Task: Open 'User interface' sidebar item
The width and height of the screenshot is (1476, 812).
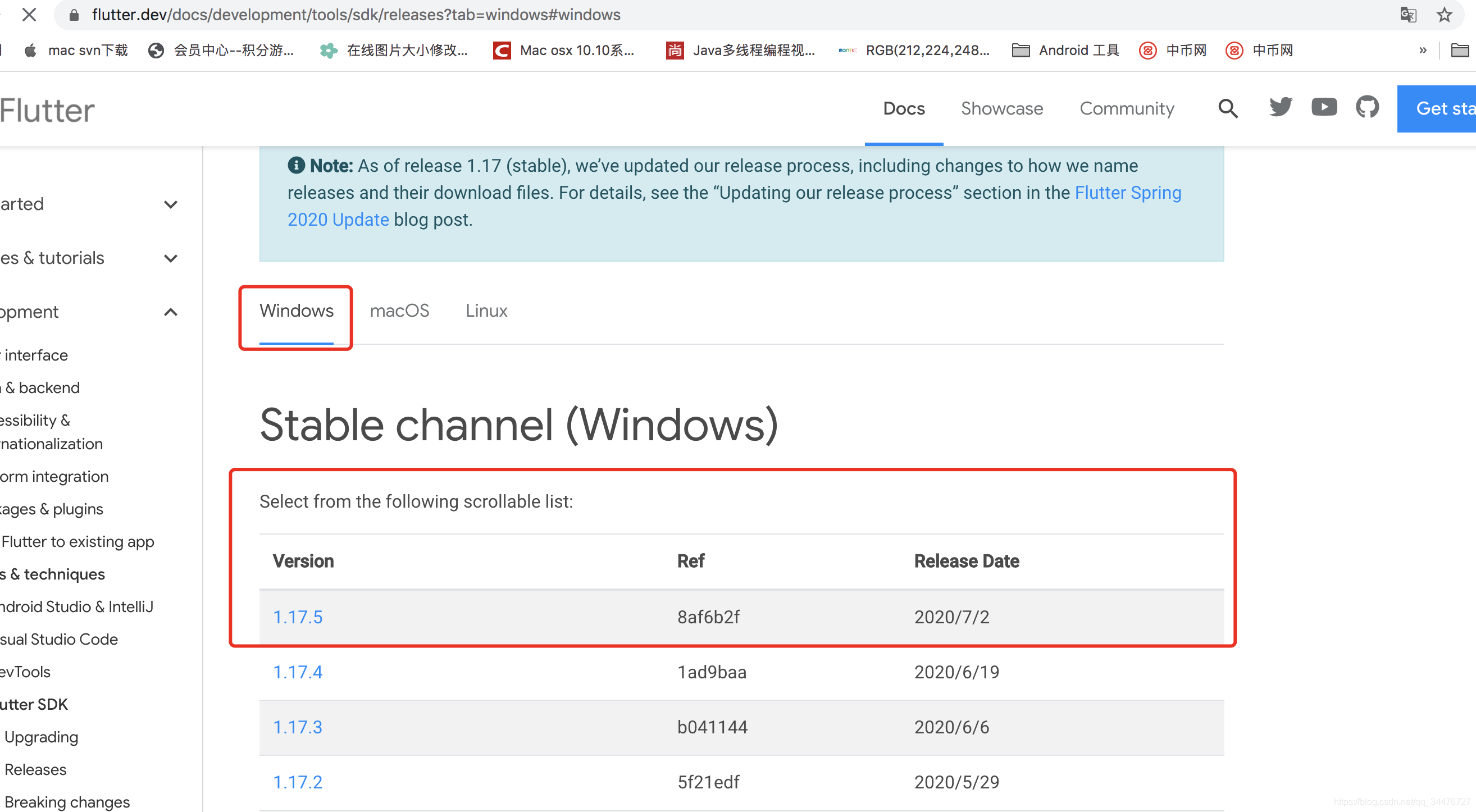Action: (x=34, y=355)
